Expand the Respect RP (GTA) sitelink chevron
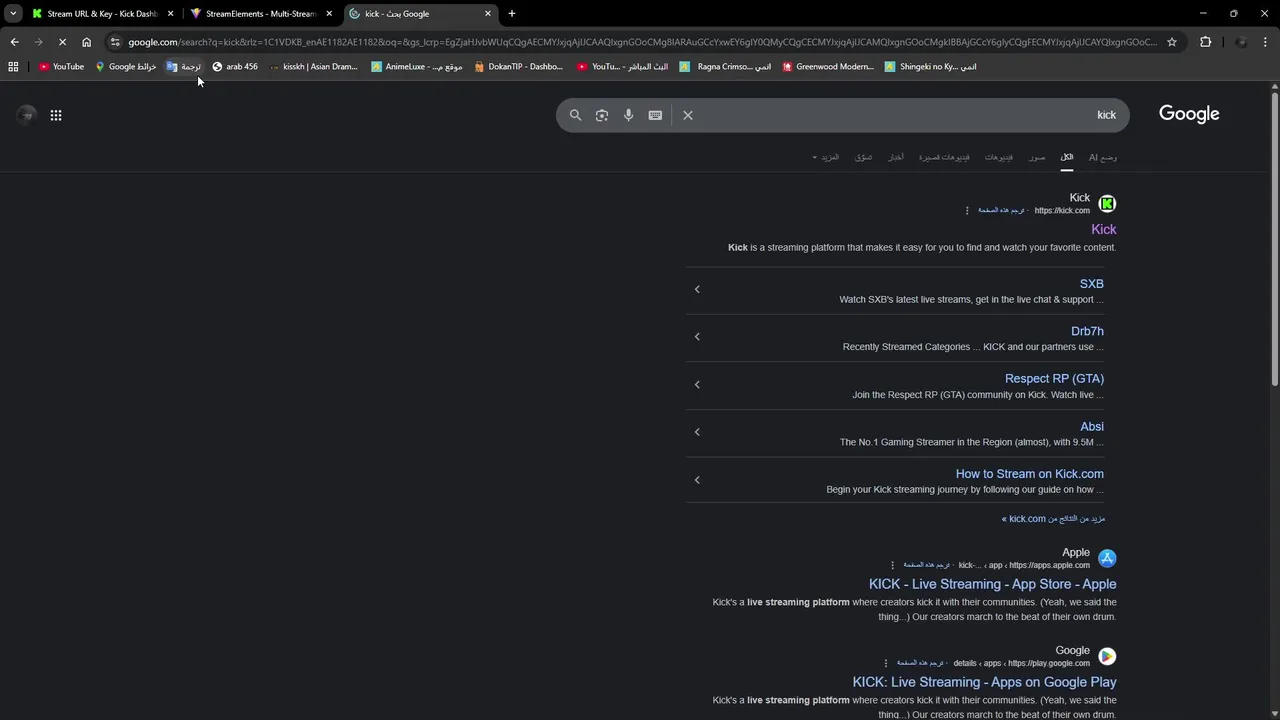Viewport: 1280px width, 720px height. pos(697,385)
